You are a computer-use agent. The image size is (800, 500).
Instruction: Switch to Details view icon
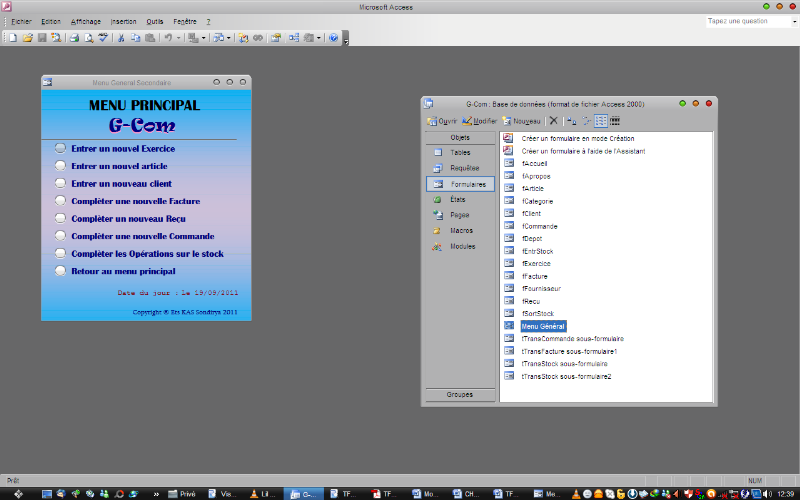point(615,121)
